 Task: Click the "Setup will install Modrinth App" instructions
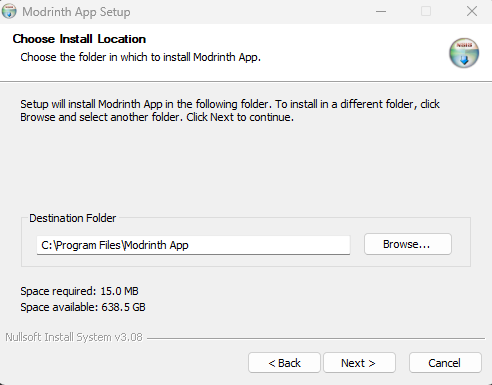[x=230, y=111]
